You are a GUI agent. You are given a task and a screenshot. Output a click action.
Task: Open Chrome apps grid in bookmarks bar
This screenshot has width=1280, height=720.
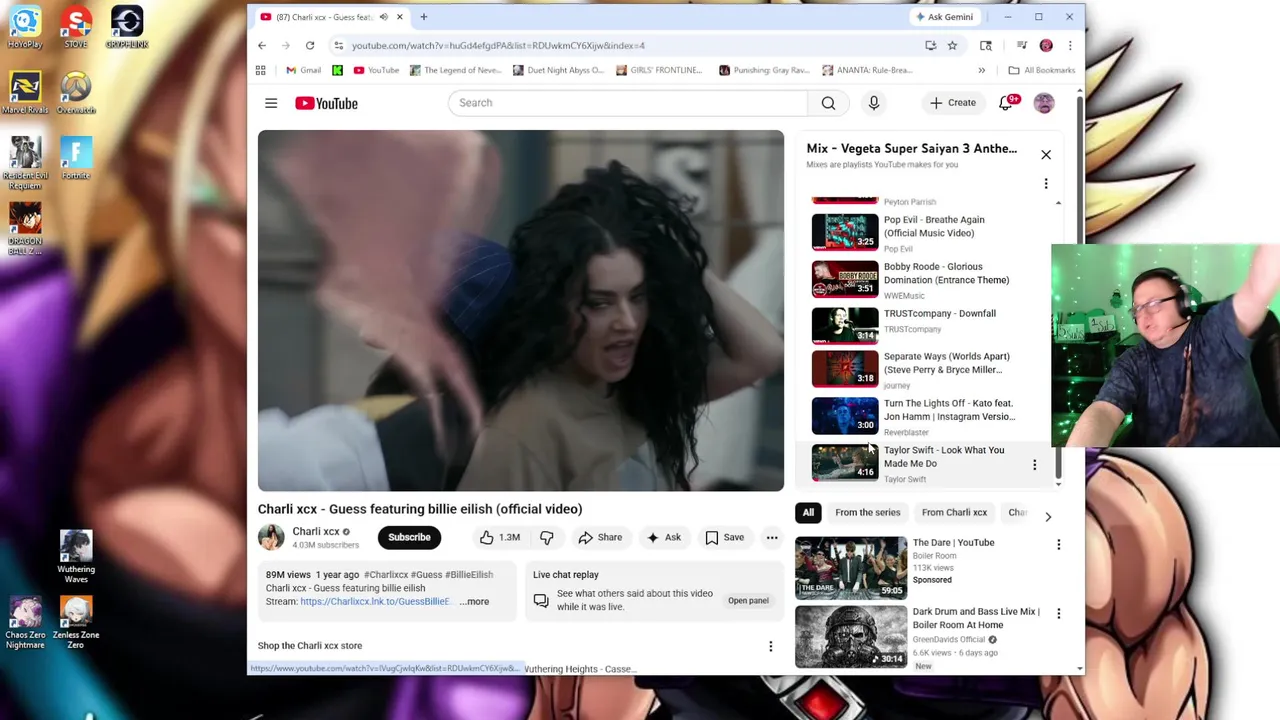pos(261,70)
